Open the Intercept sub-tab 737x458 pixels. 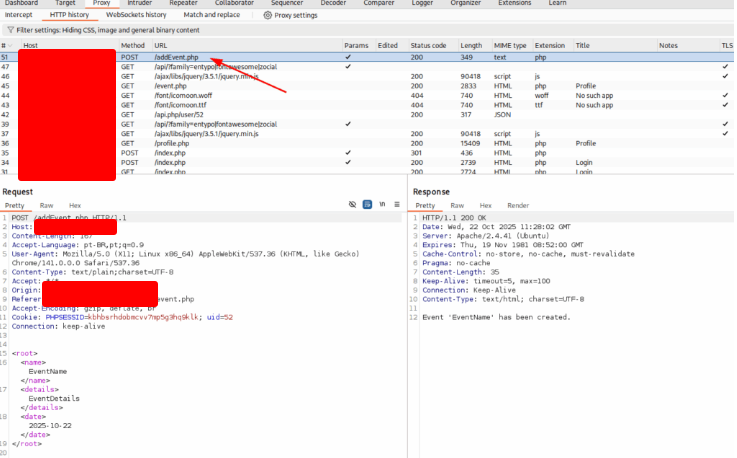click(19, 15)
